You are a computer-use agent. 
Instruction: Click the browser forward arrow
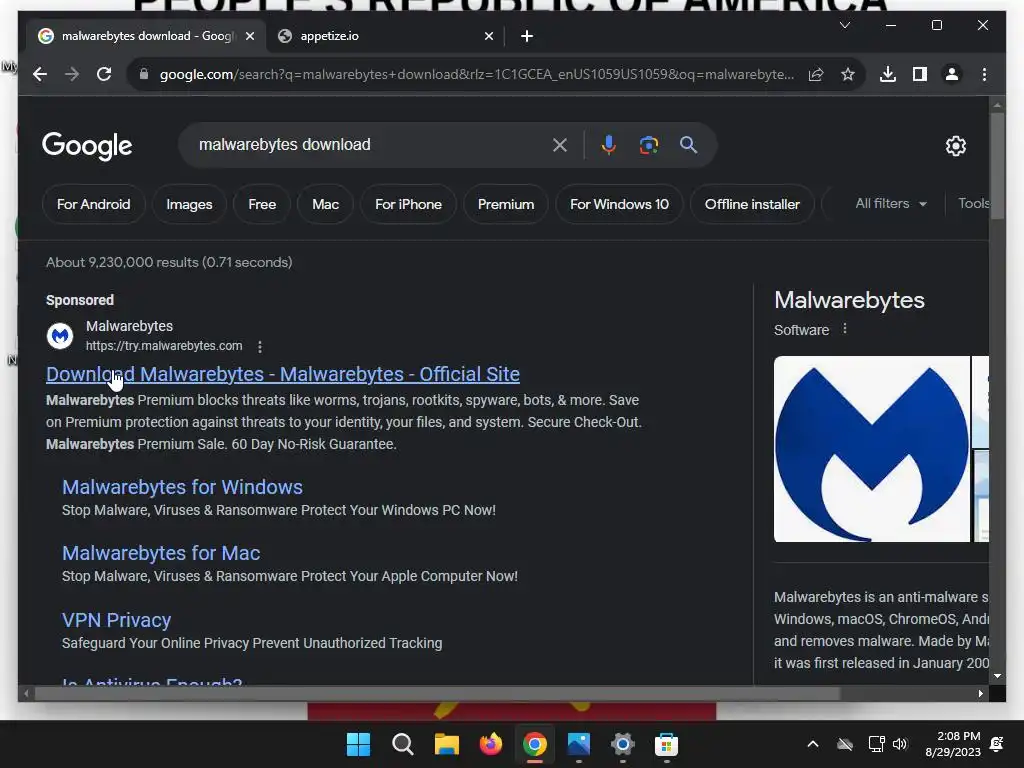pos(72,74)
